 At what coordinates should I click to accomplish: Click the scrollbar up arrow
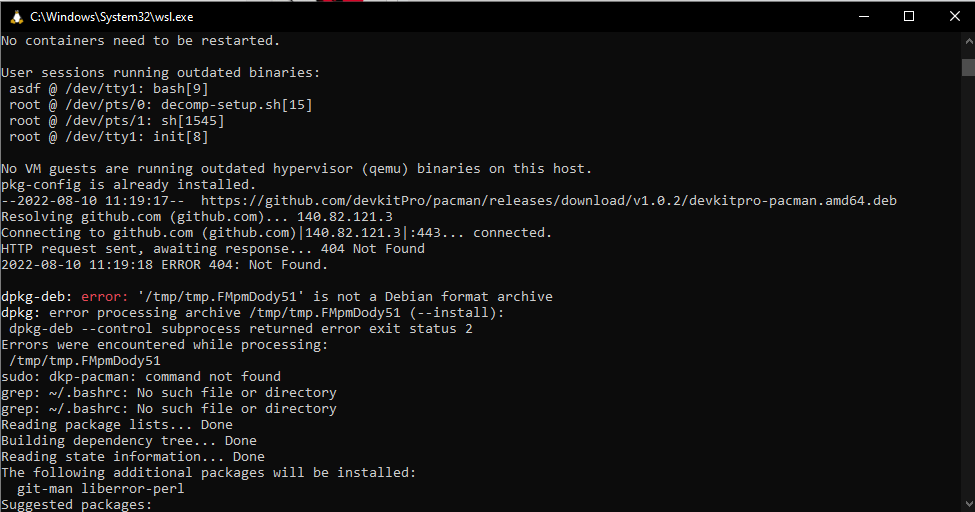(x=967, y=41)
